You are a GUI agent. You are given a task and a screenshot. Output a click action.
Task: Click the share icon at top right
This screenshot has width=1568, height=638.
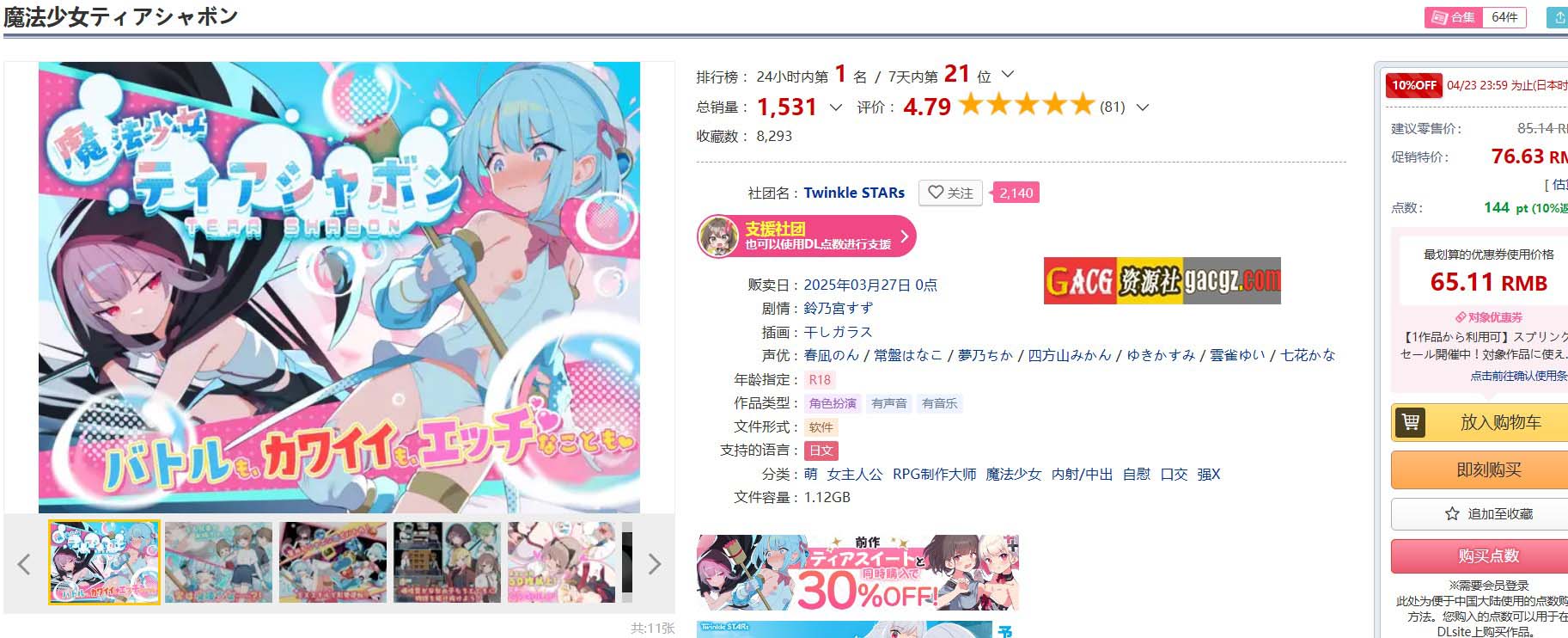point(1558,17)
